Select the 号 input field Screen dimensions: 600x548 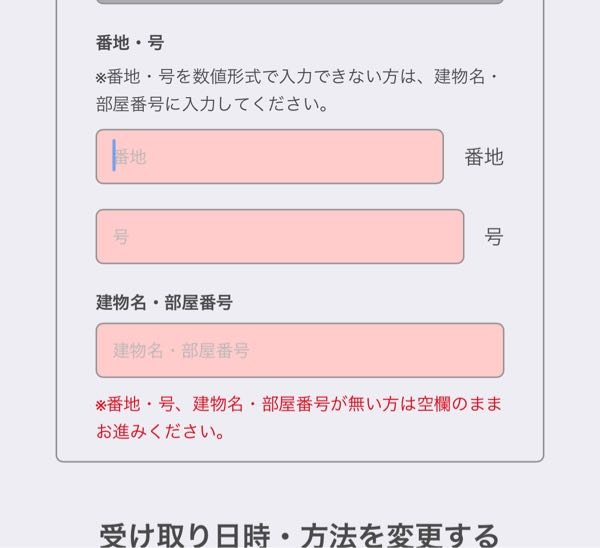coord(280,236)
